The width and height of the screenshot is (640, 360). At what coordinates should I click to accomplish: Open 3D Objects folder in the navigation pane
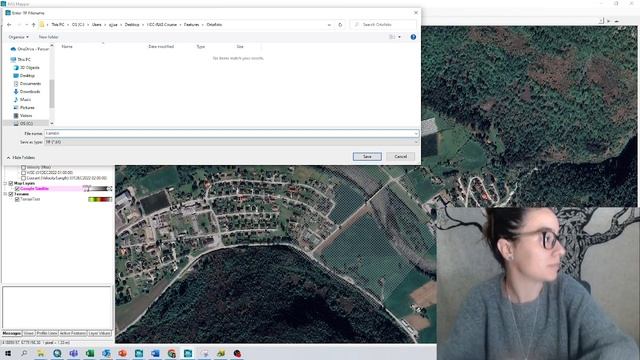(27, 68)
